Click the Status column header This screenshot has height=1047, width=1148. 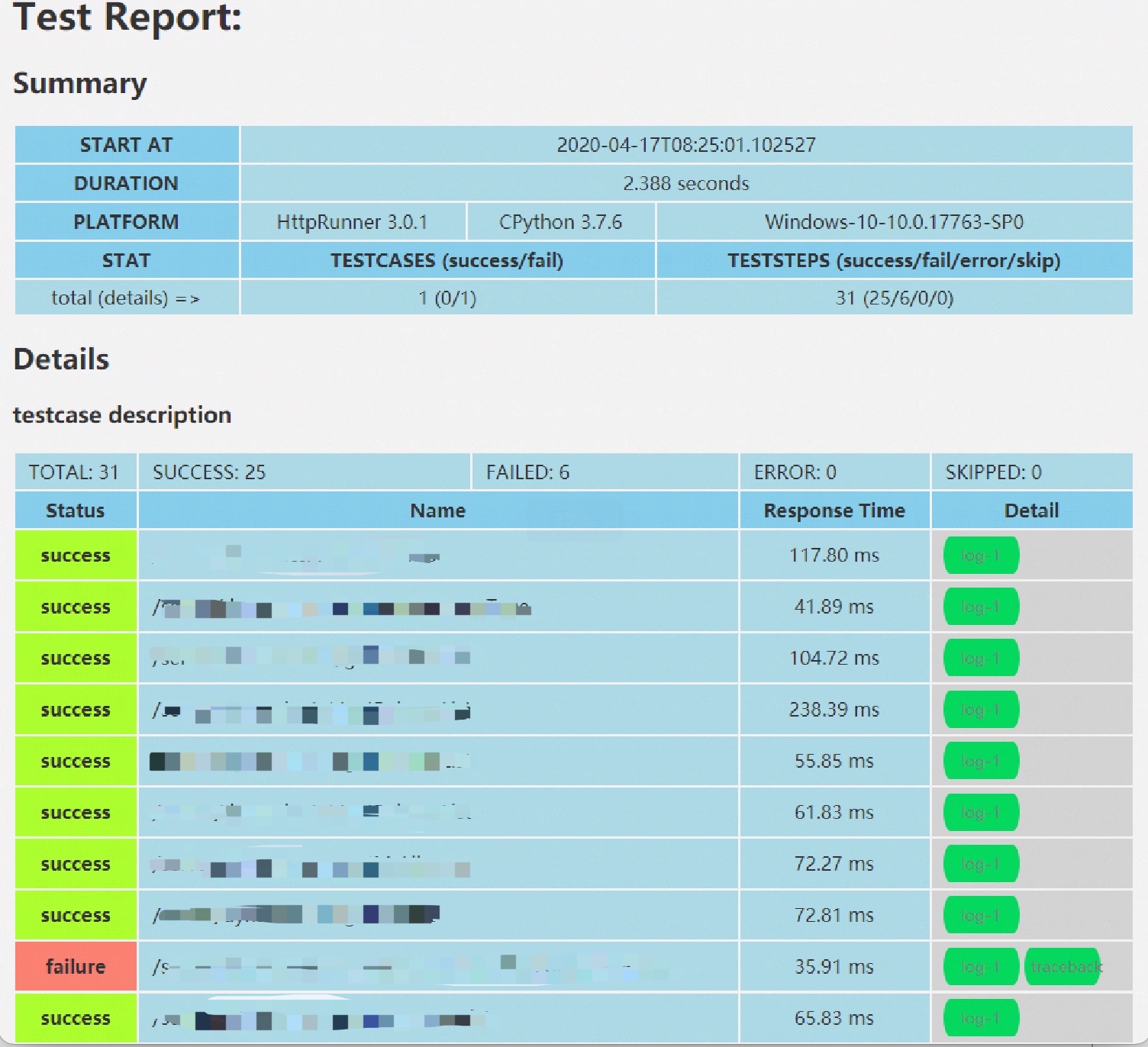pos(76,511)
